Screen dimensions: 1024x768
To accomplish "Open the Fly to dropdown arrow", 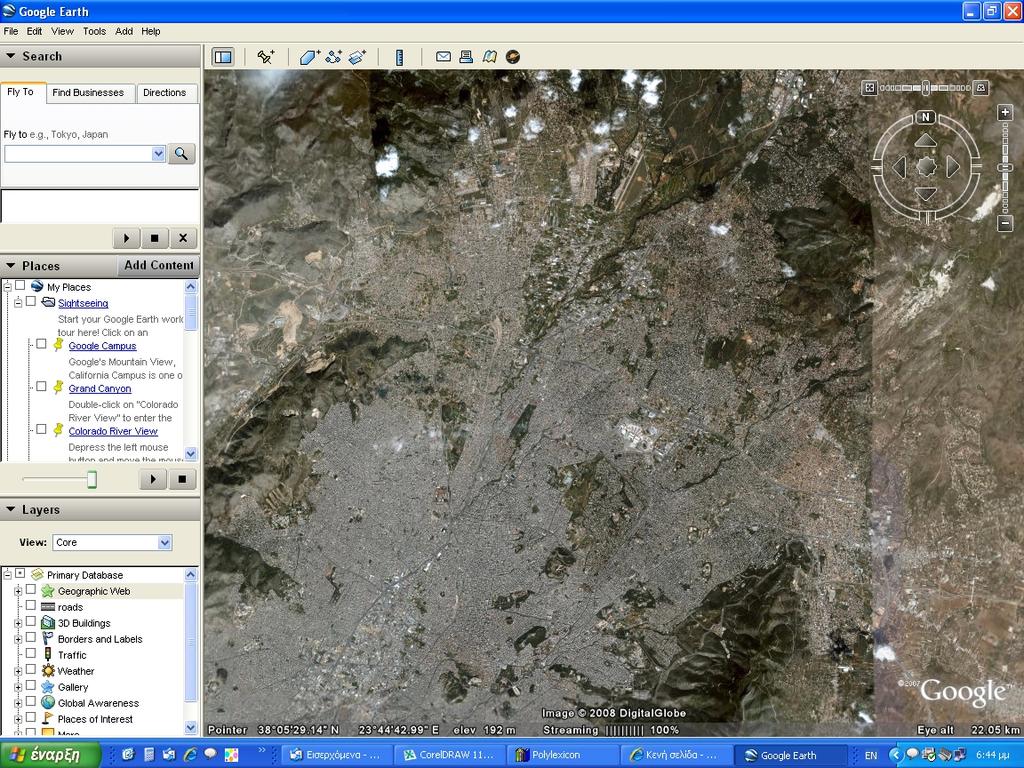I will [x=158, y=154].
